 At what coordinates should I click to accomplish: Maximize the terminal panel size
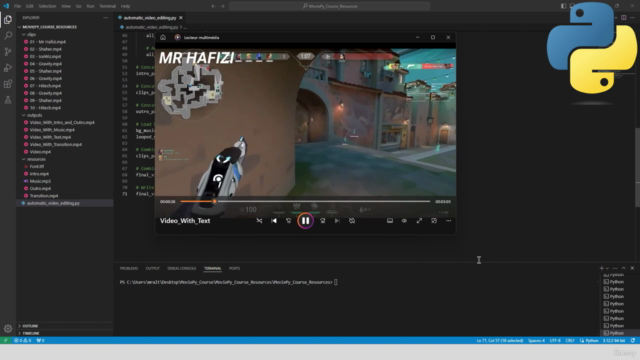point(623,268)
